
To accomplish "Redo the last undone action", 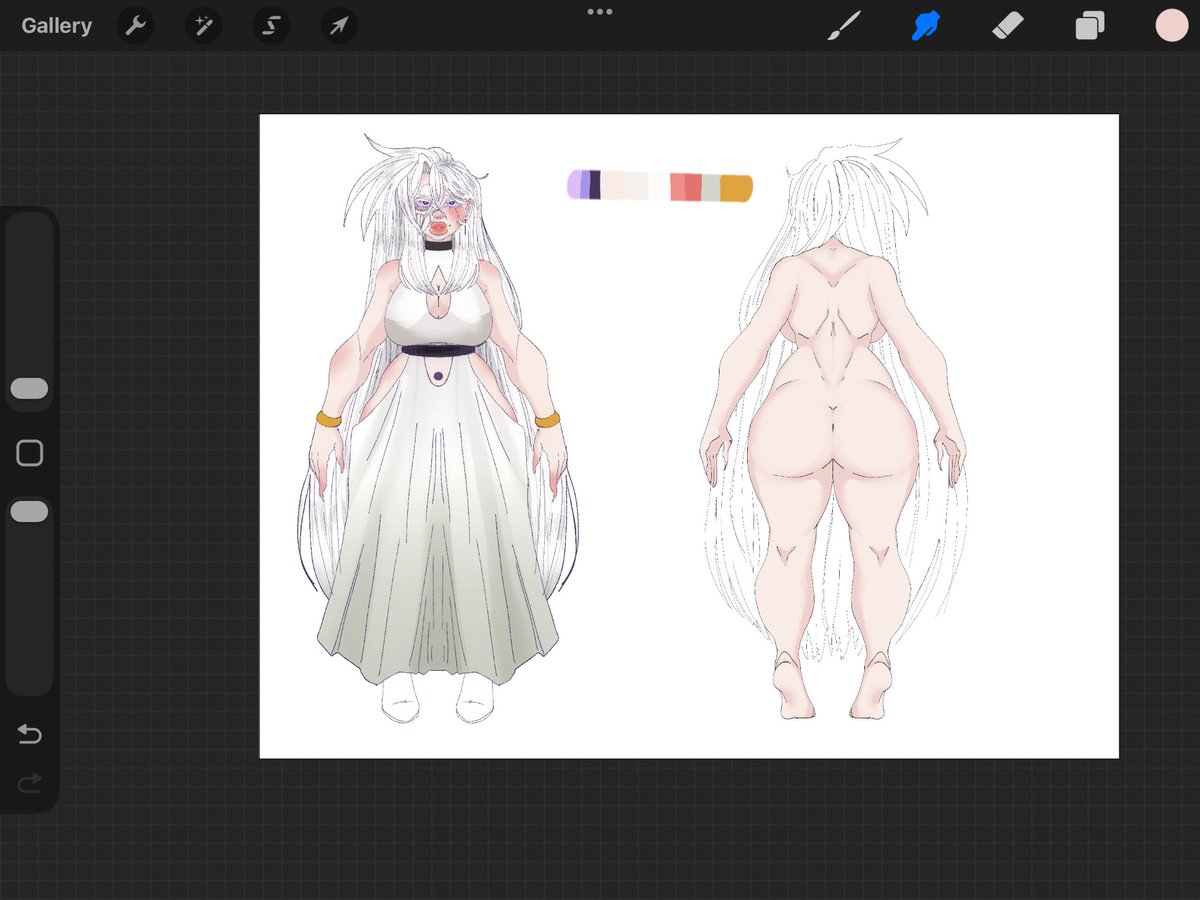I will pos(30,783).
